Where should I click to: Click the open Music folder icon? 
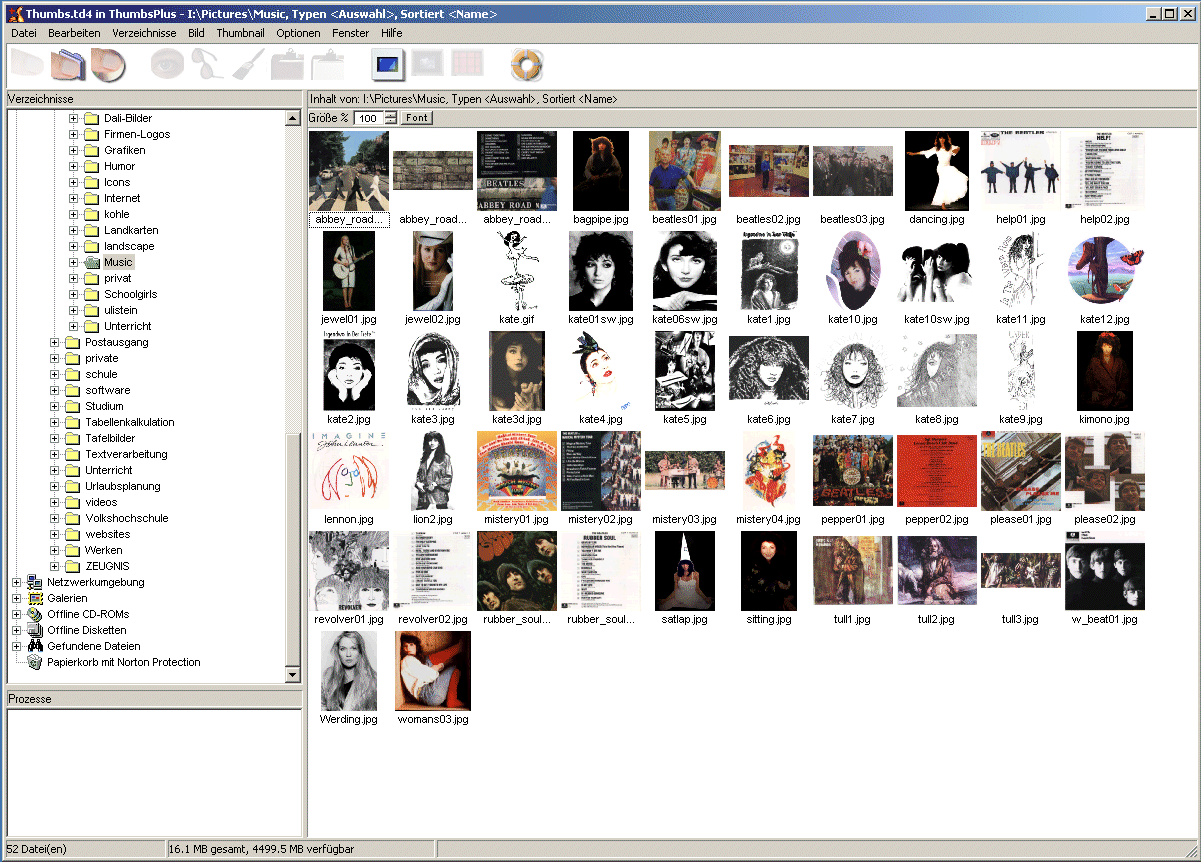(x=92, y=262)
